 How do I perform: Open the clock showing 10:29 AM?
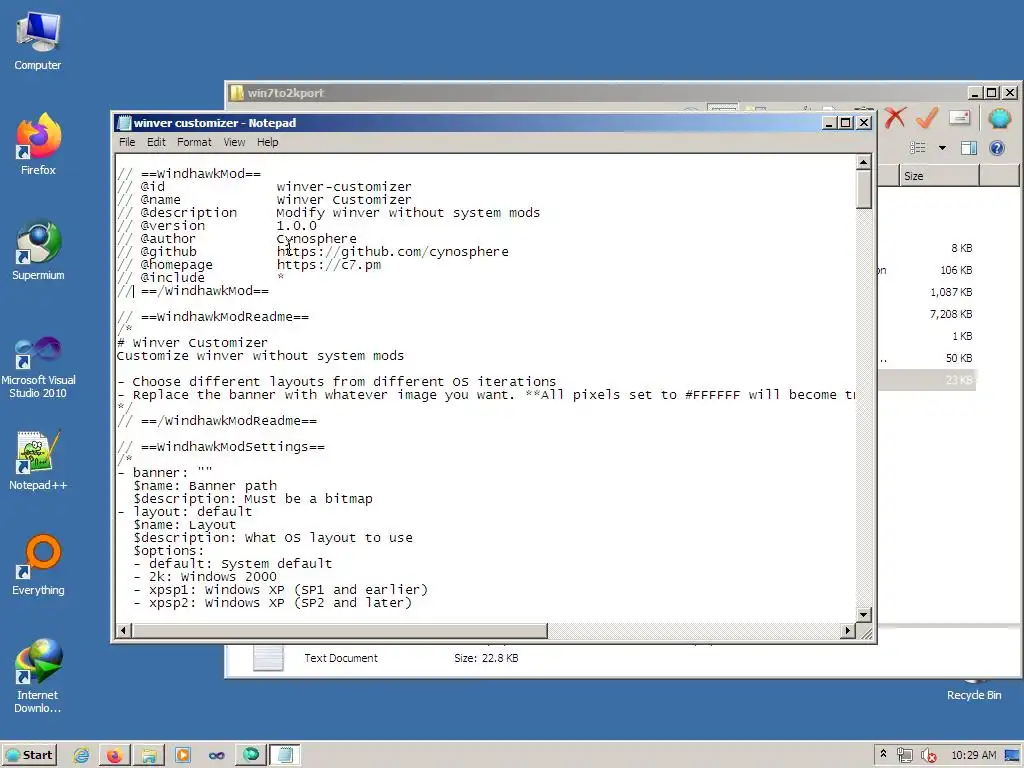(973, 755)
